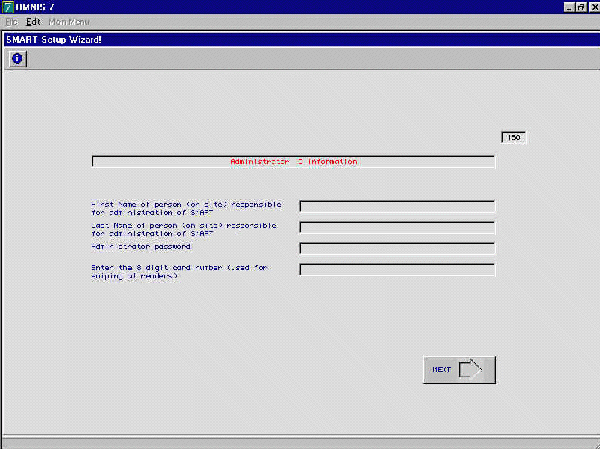Click the OMNIS 7 app icon in title bar
The image size is (600, 449).
pyautogui.click(x=8, y=7)
